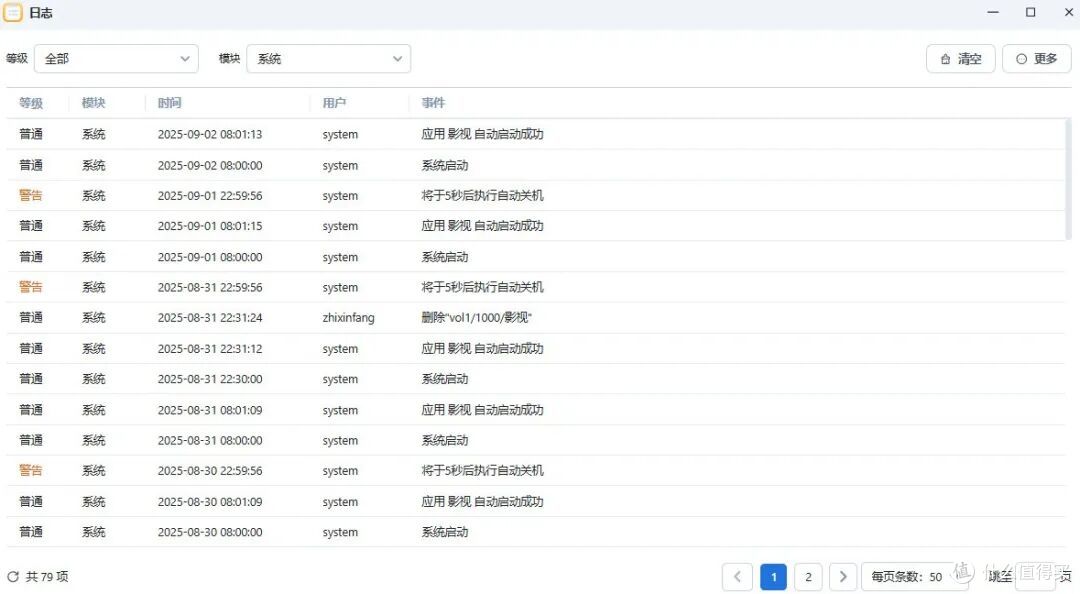Open the 每页条数 50 per-page dropdown

click(x=914, y=577)
